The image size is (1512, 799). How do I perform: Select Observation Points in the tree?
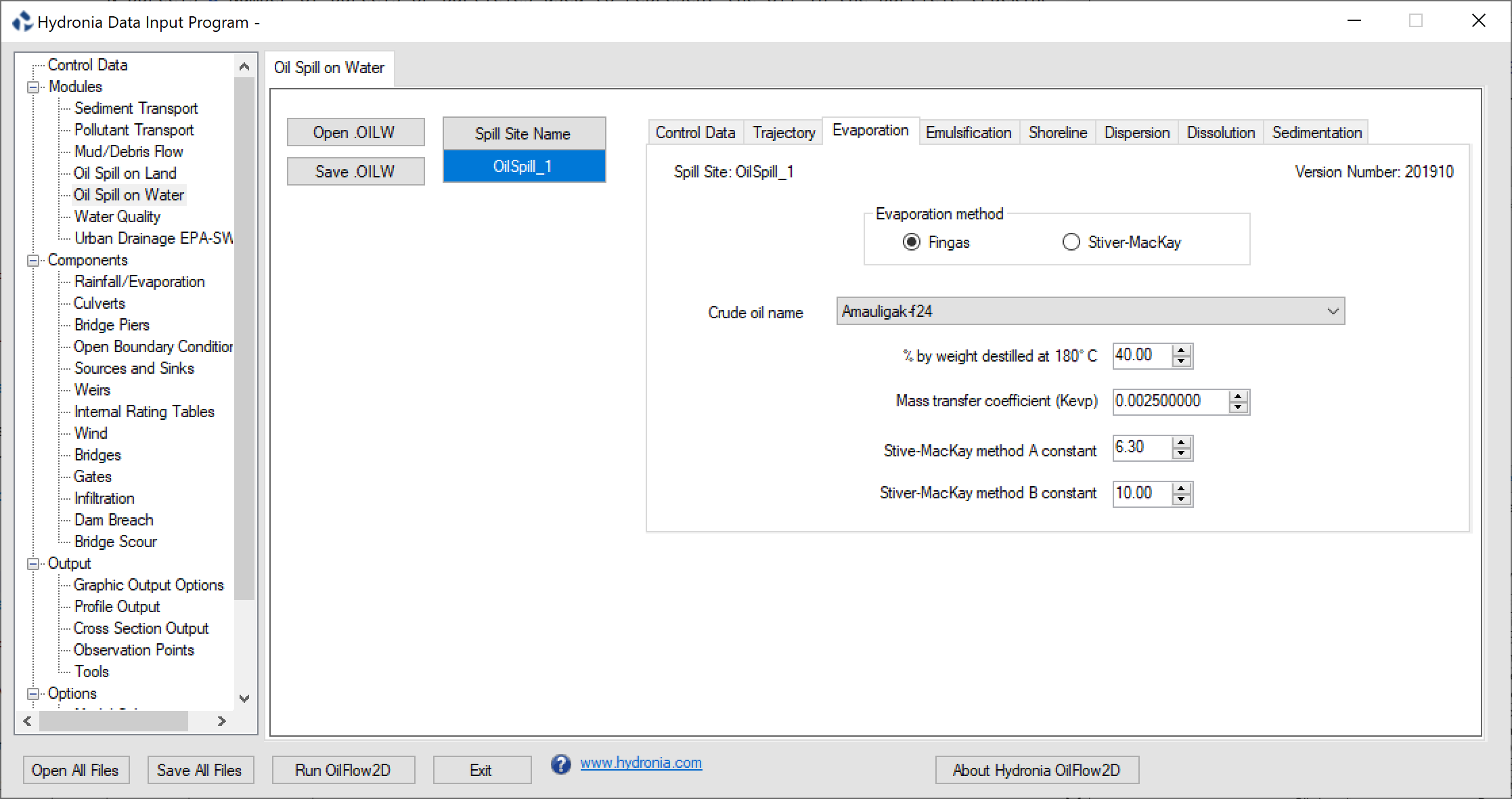134,650
